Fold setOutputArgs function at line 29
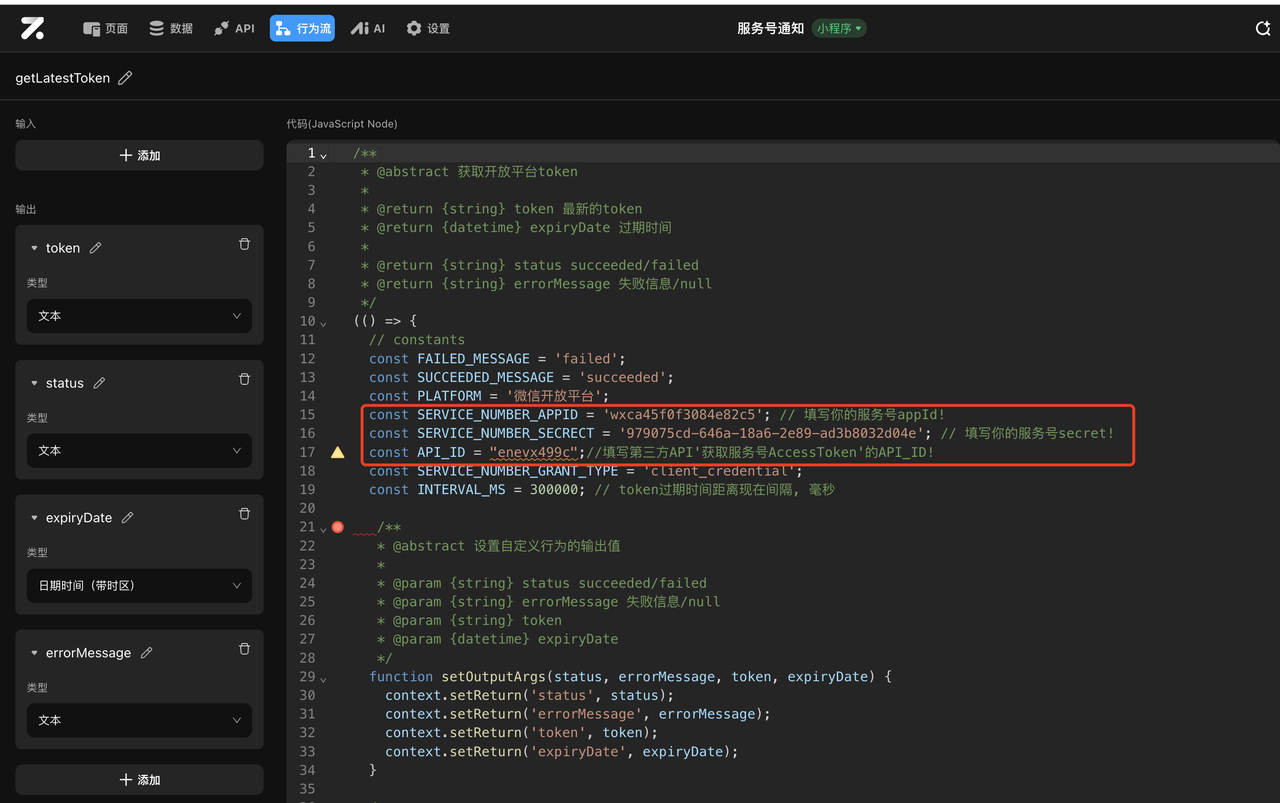Image resolution: width=1280 pixels, height=803 pixels. [323, 678]
